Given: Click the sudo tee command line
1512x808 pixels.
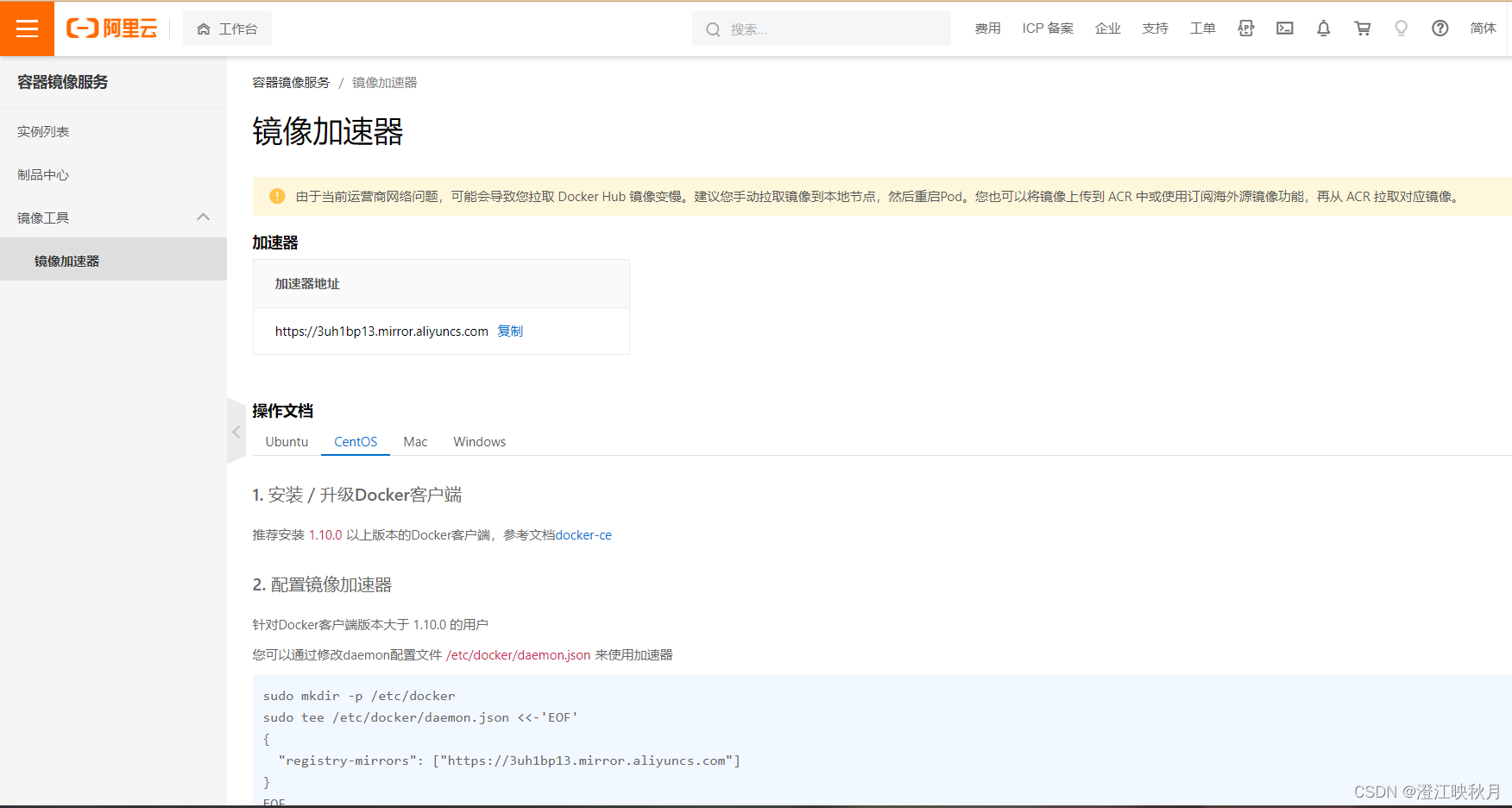Looking at the screenshot, I should [420, 717].
